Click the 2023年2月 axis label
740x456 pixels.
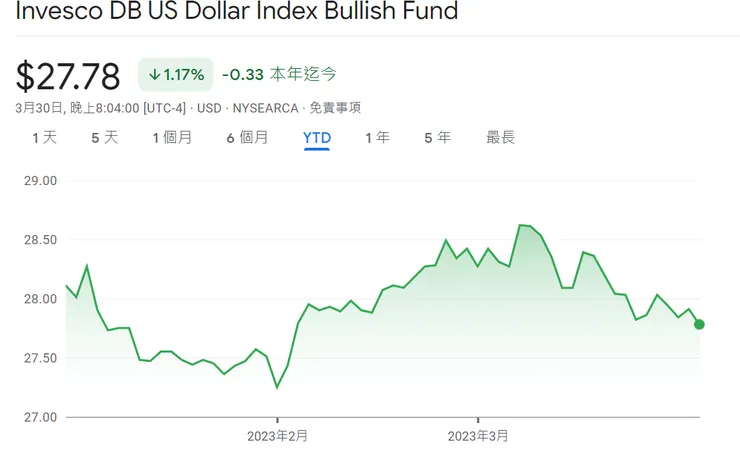click(x=277, y=436)
